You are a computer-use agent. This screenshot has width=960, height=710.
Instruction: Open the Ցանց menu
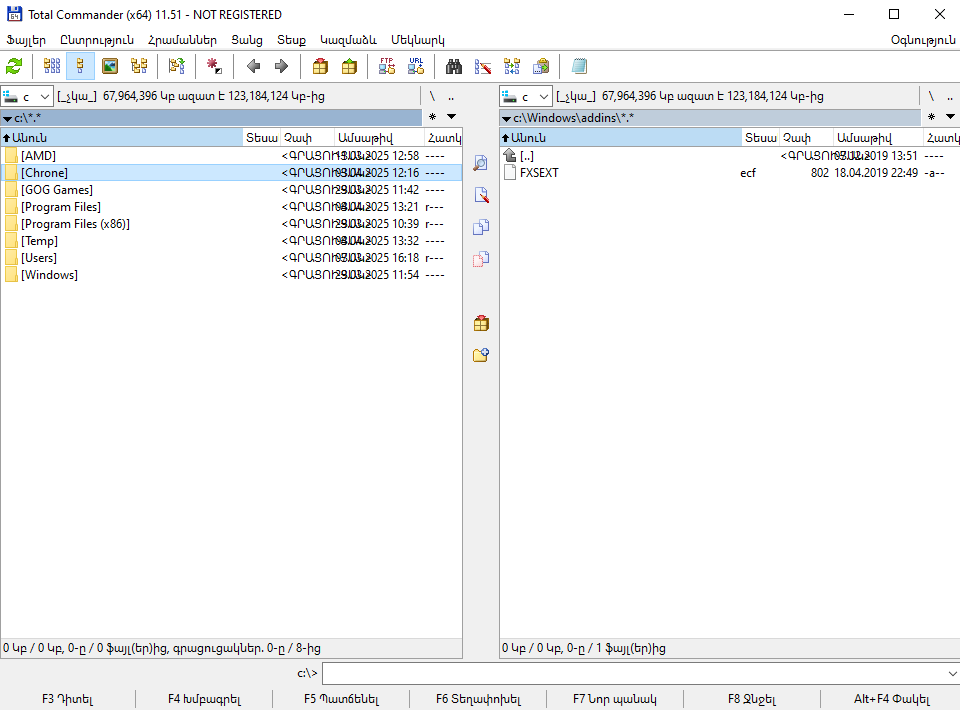coord(247,40)
